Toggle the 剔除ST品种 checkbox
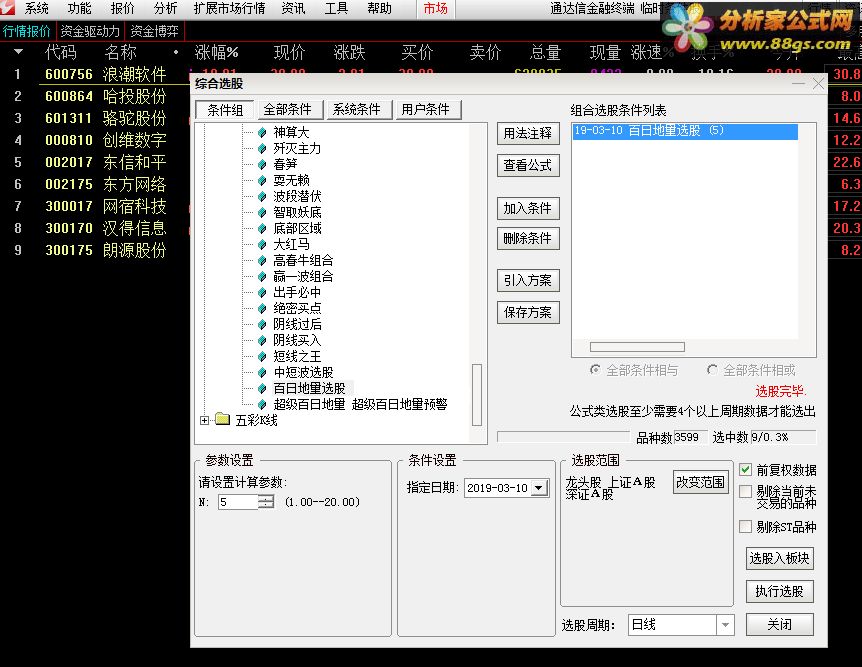The width and height of the screenshot is (862, 667). click(745, 526)
